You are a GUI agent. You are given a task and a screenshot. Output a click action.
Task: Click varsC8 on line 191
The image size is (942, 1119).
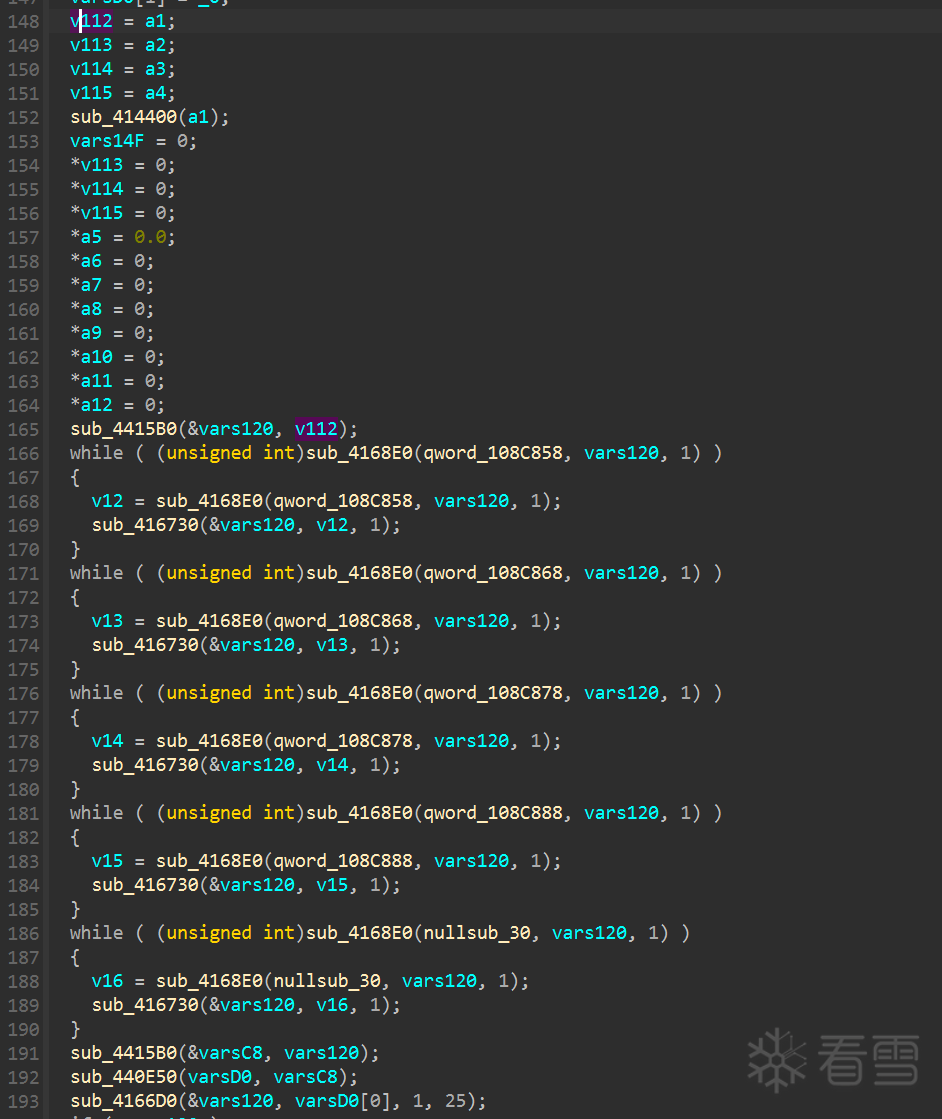pos(231,1053)
